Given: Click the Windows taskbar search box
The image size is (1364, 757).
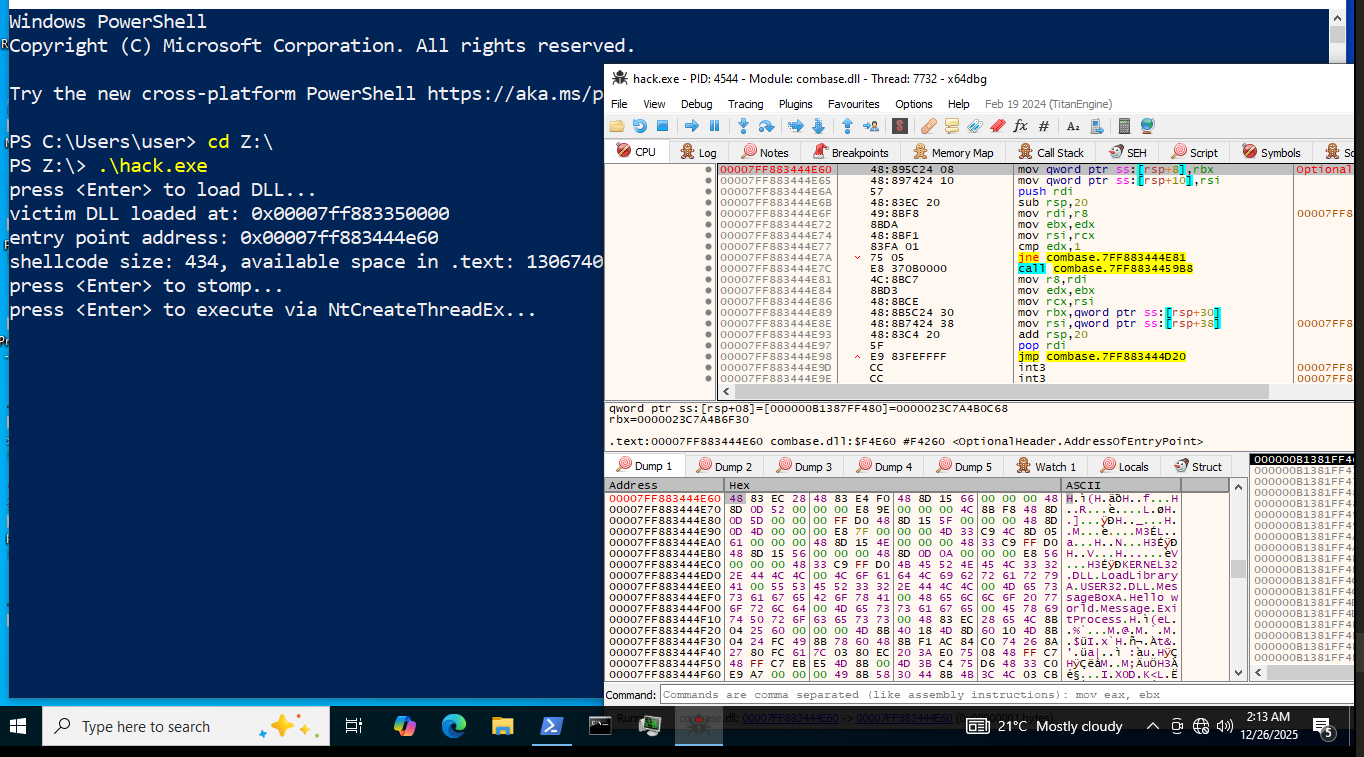Looking at the screenshot, I should 186,727.
